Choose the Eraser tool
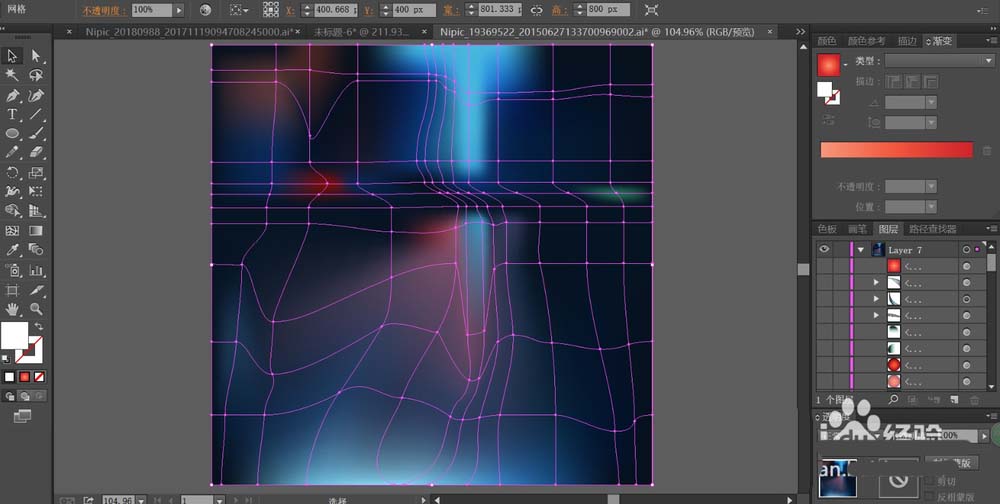The width and height of the screenshot is (1000, 504). click(36, 152)
